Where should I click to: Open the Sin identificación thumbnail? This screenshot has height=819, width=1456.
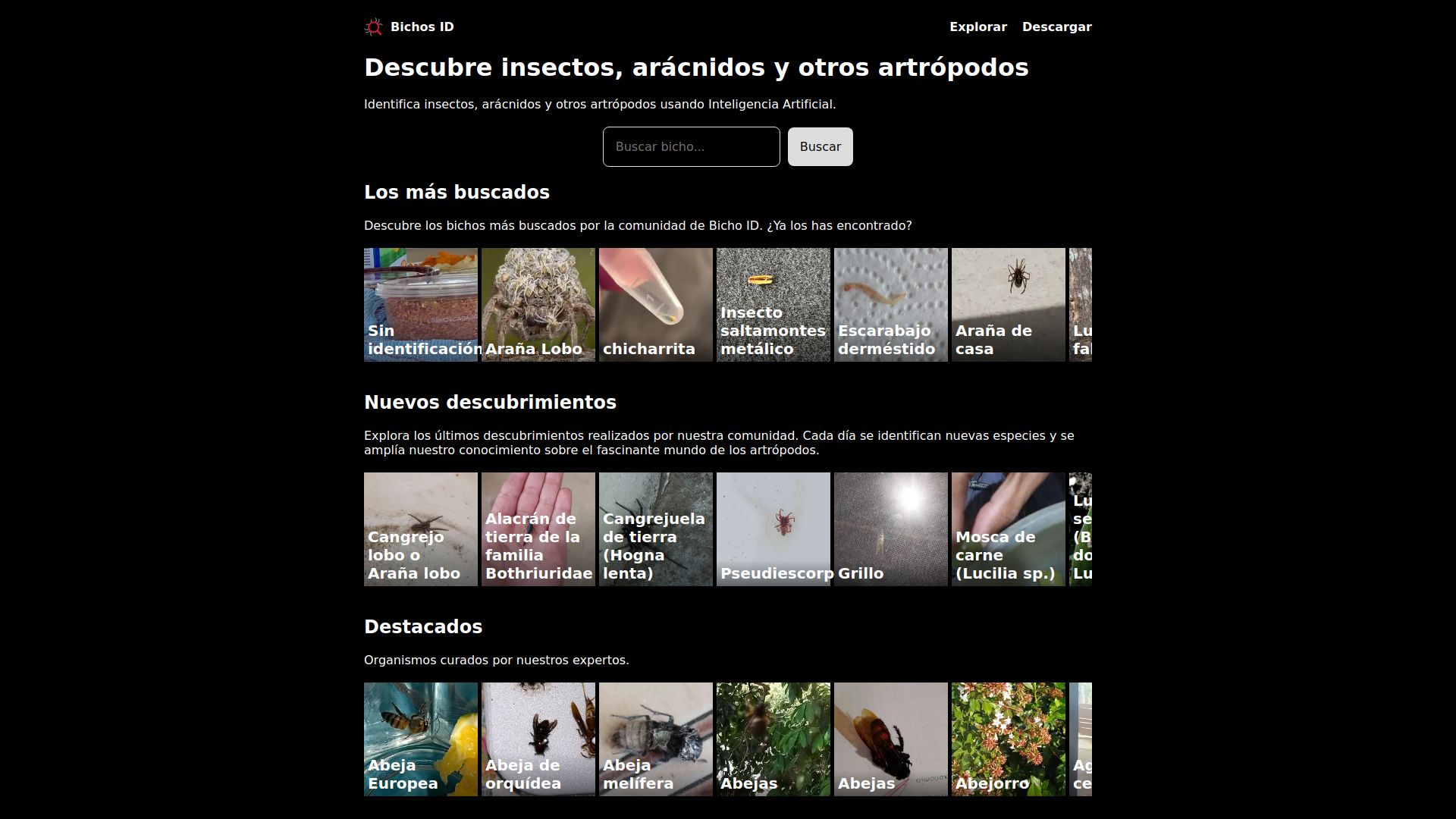pyautogui.click(x=420, y=304)
